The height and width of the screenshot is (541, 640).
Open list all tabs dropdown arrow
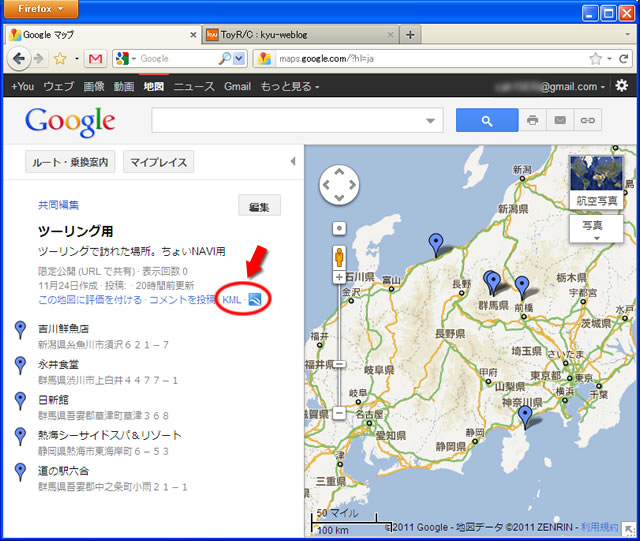coord(627,35)
